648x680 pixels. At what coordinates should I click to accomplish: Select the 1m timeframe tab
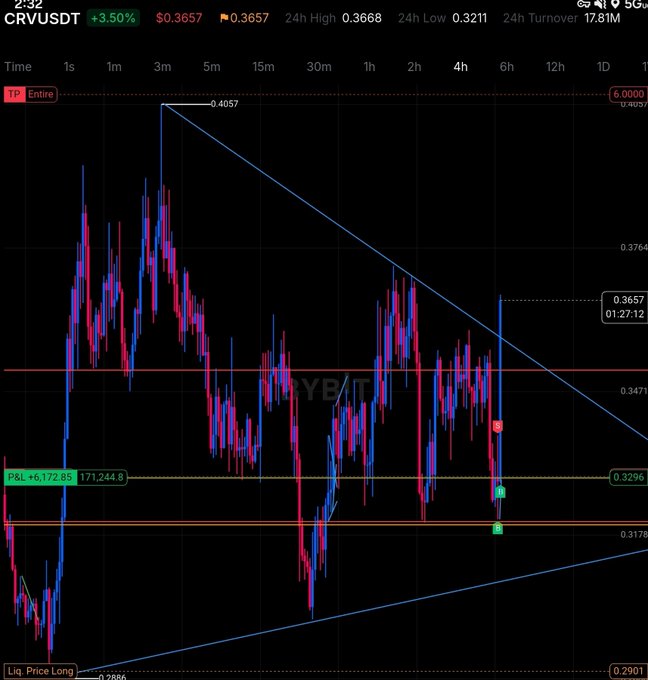pos(114,67)
